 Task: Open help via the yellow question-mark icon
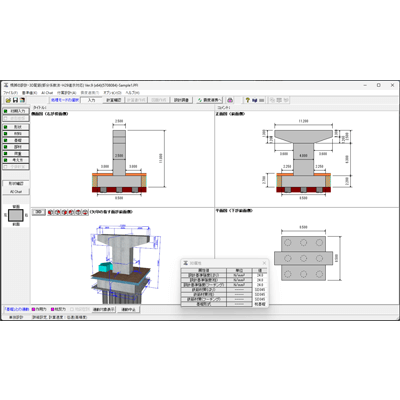pos(248,100)
